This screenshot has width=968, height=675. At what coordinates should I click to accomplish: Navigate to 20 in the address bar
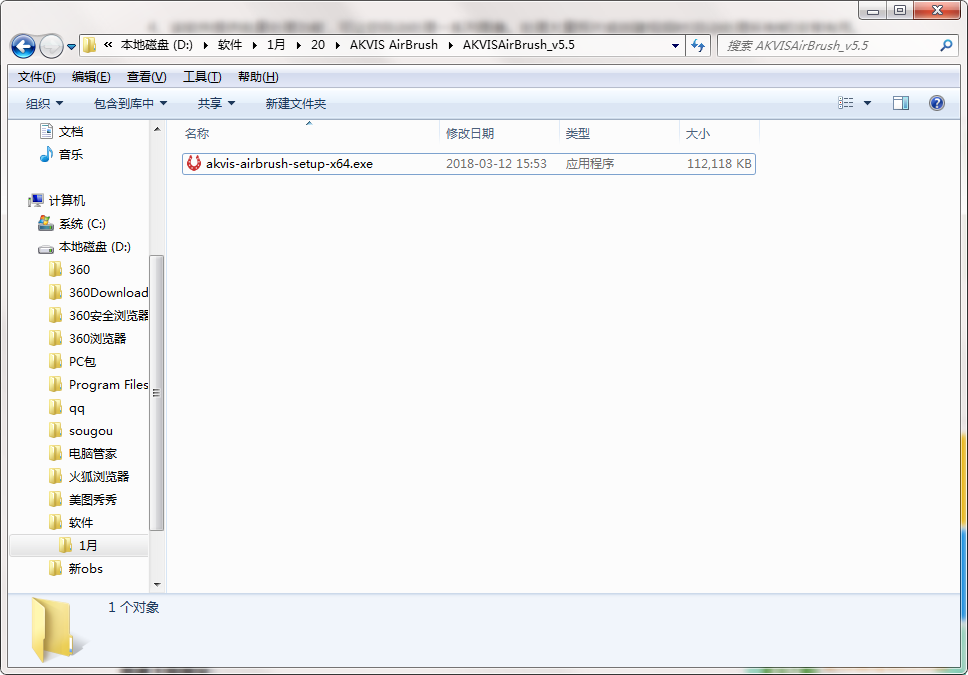tap(318, 45)
